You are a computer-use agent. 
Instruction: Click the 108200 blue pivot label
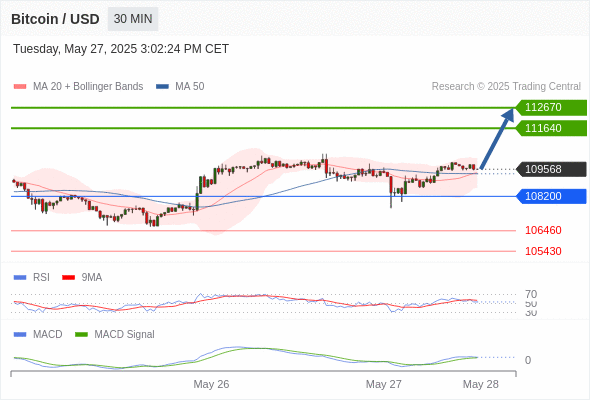tap(551, 196)
